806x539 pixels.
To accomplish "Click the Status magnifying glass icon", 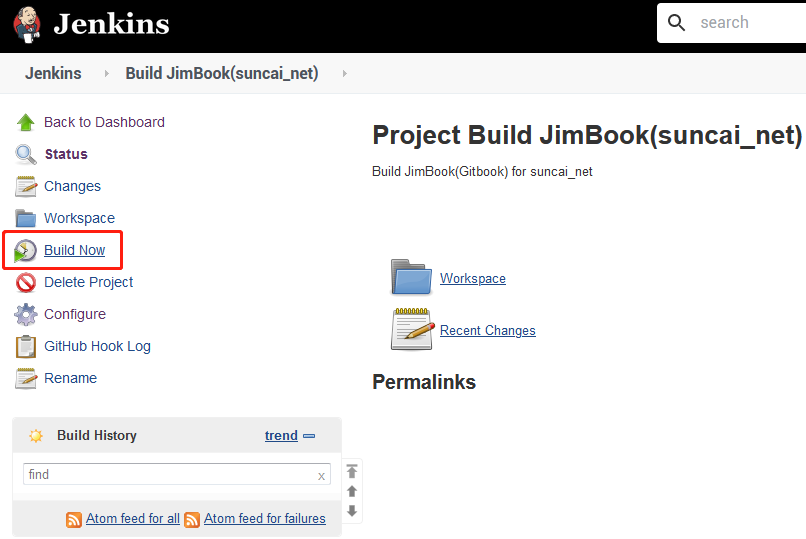I will pos(26,154).
